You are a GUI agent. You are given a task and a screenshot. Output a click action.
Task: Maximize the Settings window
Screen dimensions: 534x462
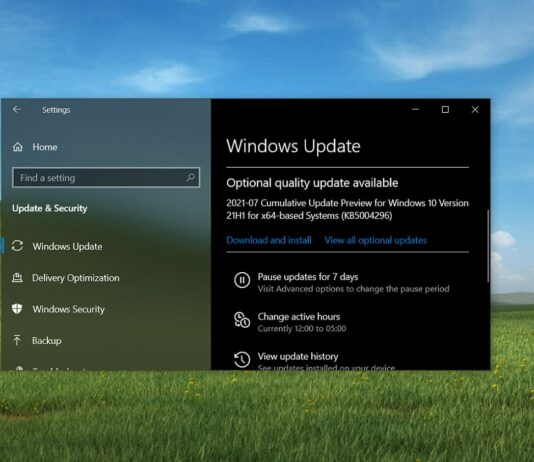[445, 109]
